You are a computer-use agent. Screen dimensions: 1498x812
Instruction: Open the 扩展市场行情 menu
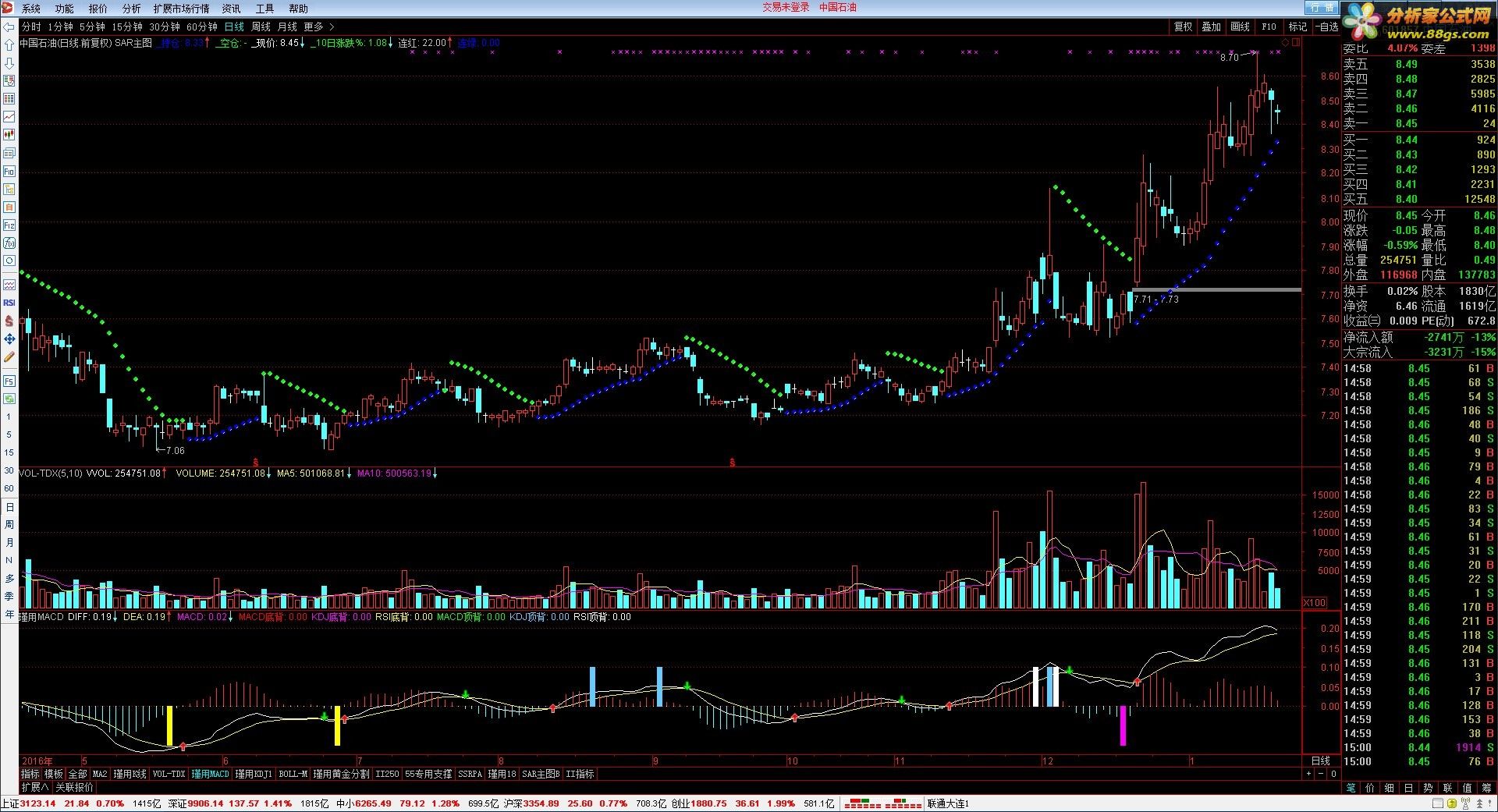[181, 9]
